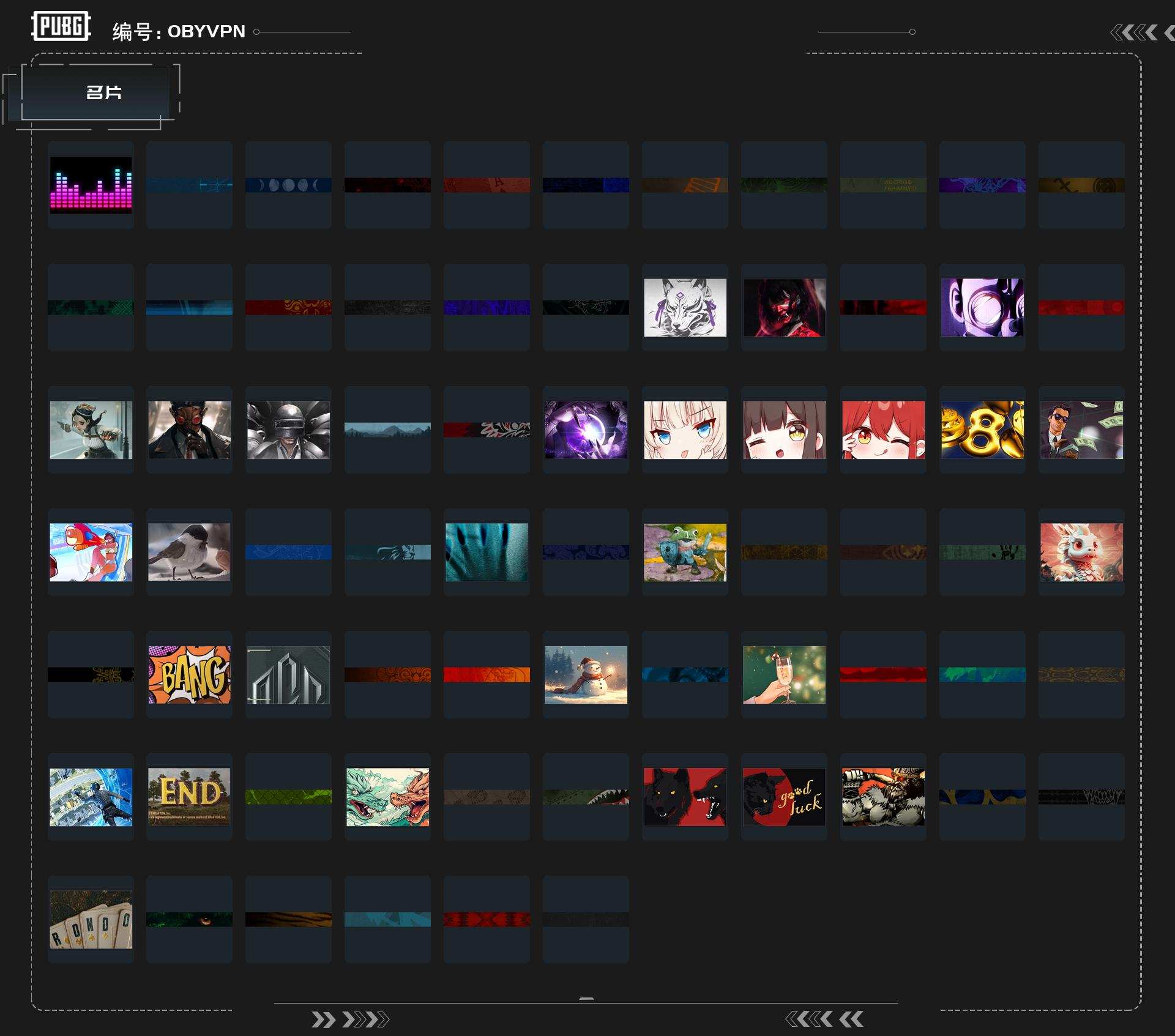The width and height of the screenshot is (1175, 1036).
Task: Choose the mountain landscape strip nameplate
Action: point(387,430)
